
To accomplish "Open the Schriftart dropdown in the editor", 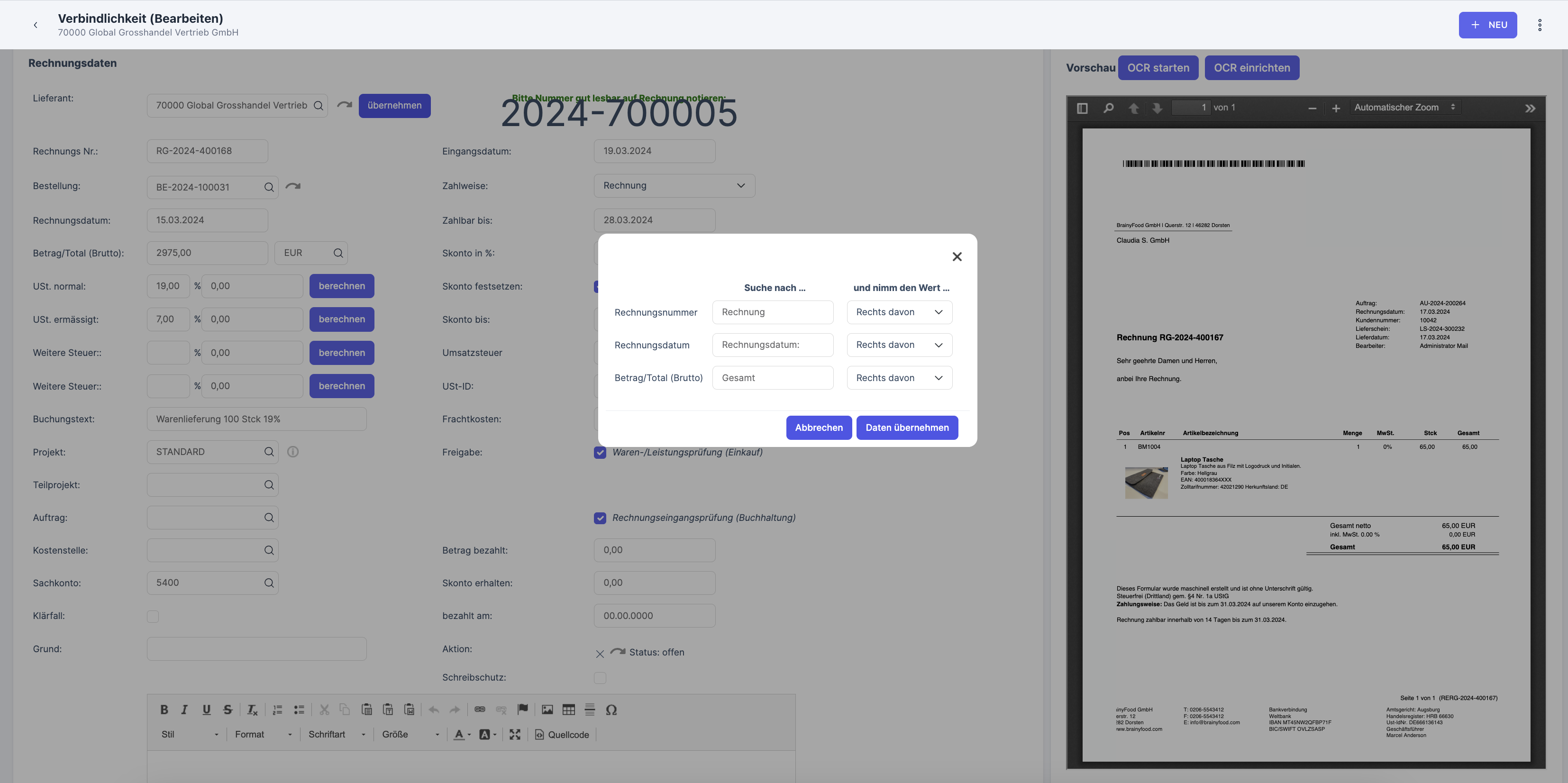I will coord(337,734).
